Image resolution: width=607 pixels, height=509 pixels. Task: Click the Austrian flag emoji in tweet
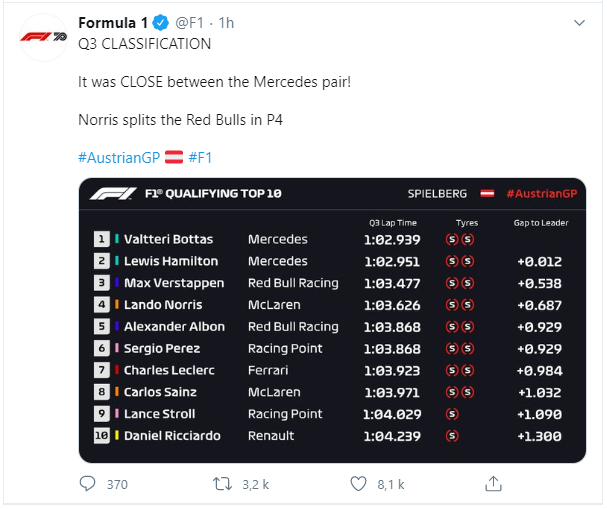pyautogui.click(x=174, y=158)
